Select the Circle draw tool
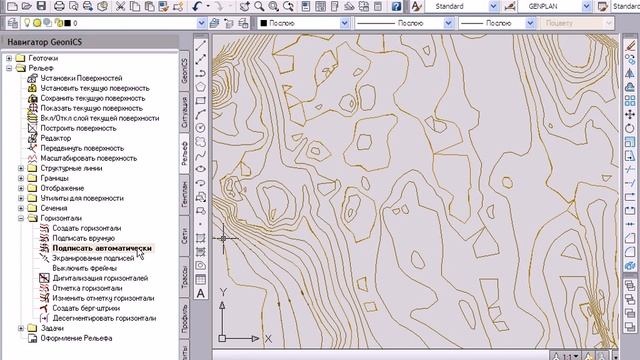The width and height of the screenshot is (640, 360). coord(200,128)
